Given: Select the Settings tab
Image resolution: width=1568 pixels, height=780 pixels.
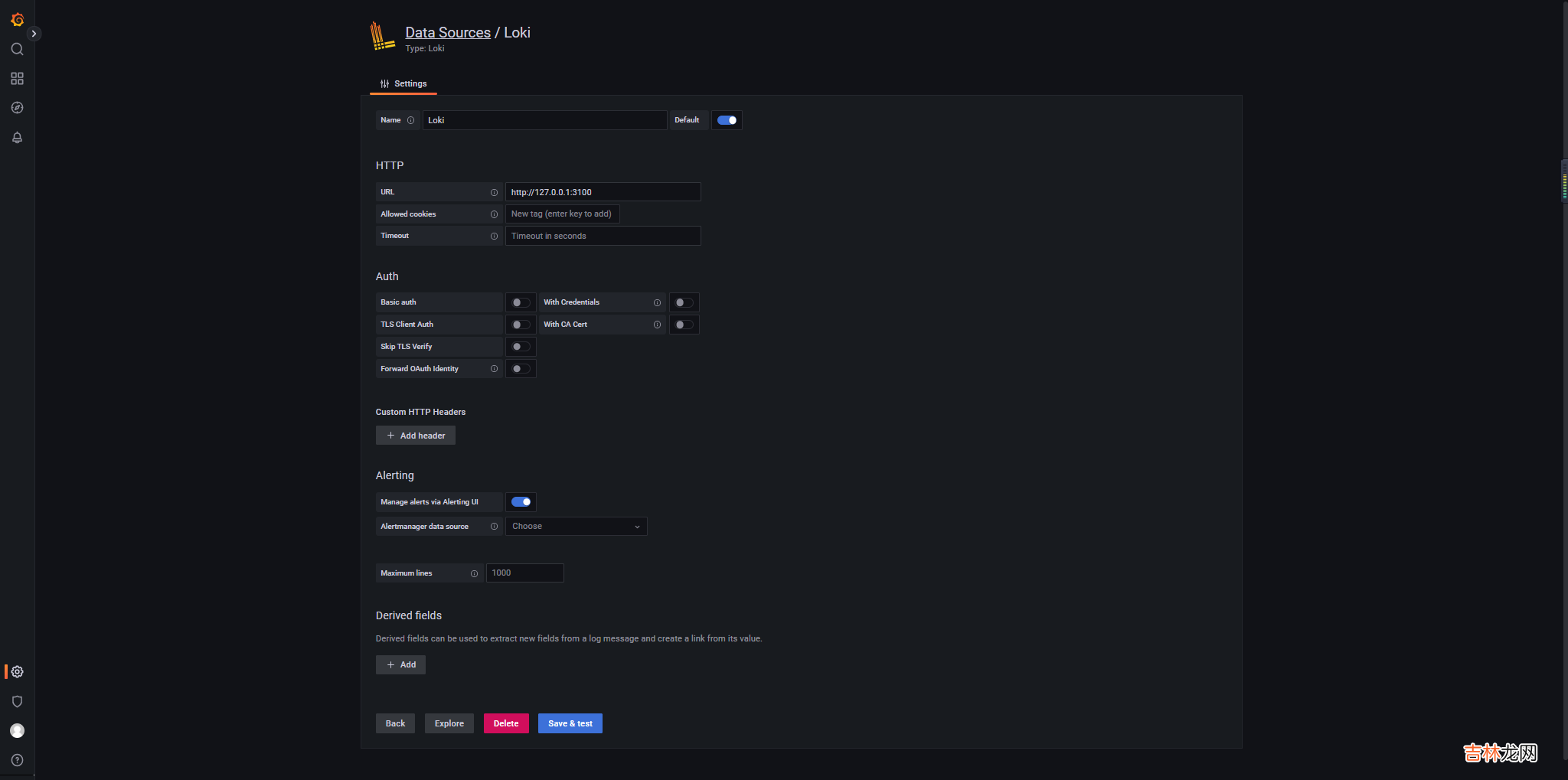Looking at the screenshot, I should pyautogui.click(x=403, y=83).
